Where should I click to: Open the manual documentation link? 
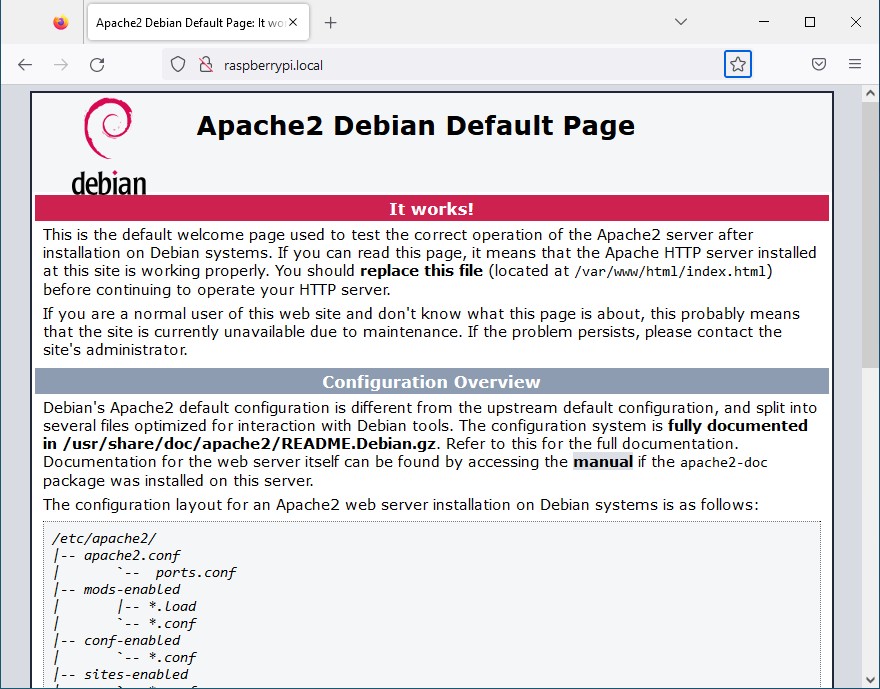tap(603, 462)
